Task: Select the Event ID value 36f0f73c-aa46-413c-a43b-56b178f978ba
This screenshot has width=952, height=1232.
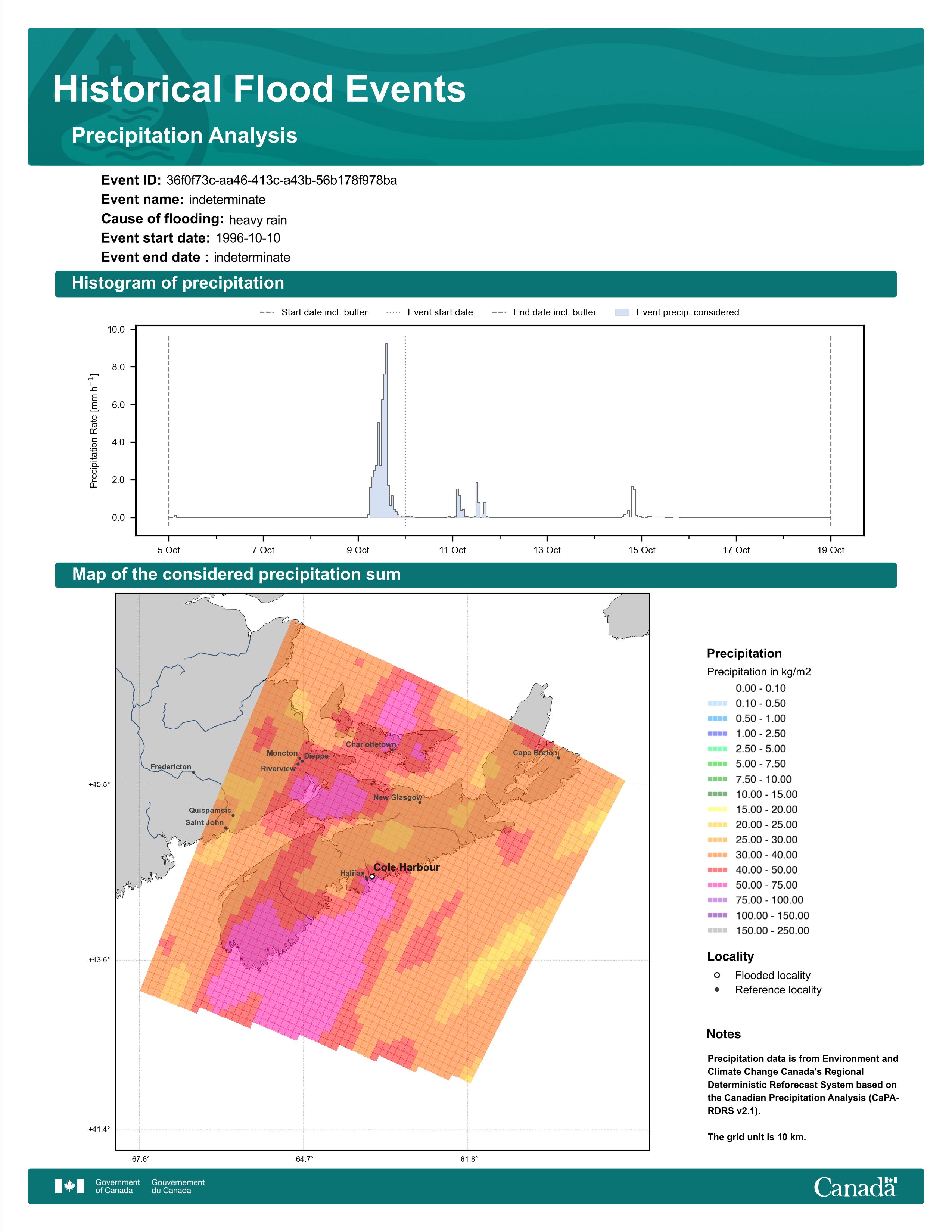Action: [x=281, y=181]
